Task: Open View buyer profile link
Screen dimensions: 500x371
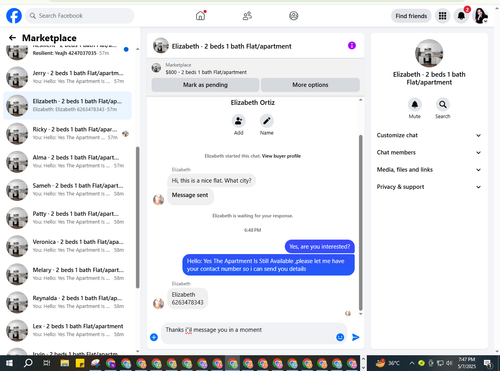Action: click(281, 156)
